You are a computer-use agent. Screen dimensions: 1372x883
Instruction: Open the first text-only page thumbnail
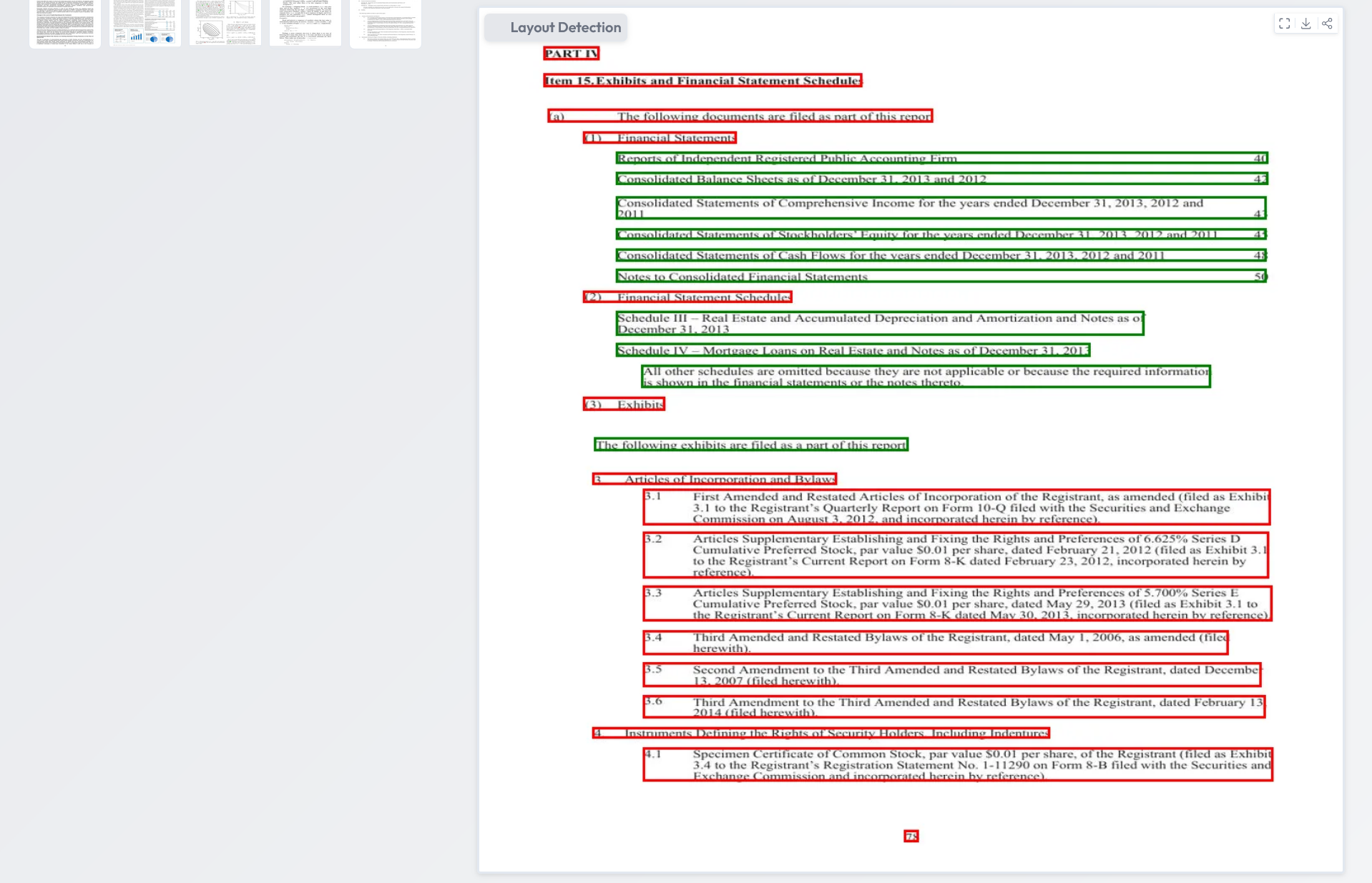tap(65, 23)
